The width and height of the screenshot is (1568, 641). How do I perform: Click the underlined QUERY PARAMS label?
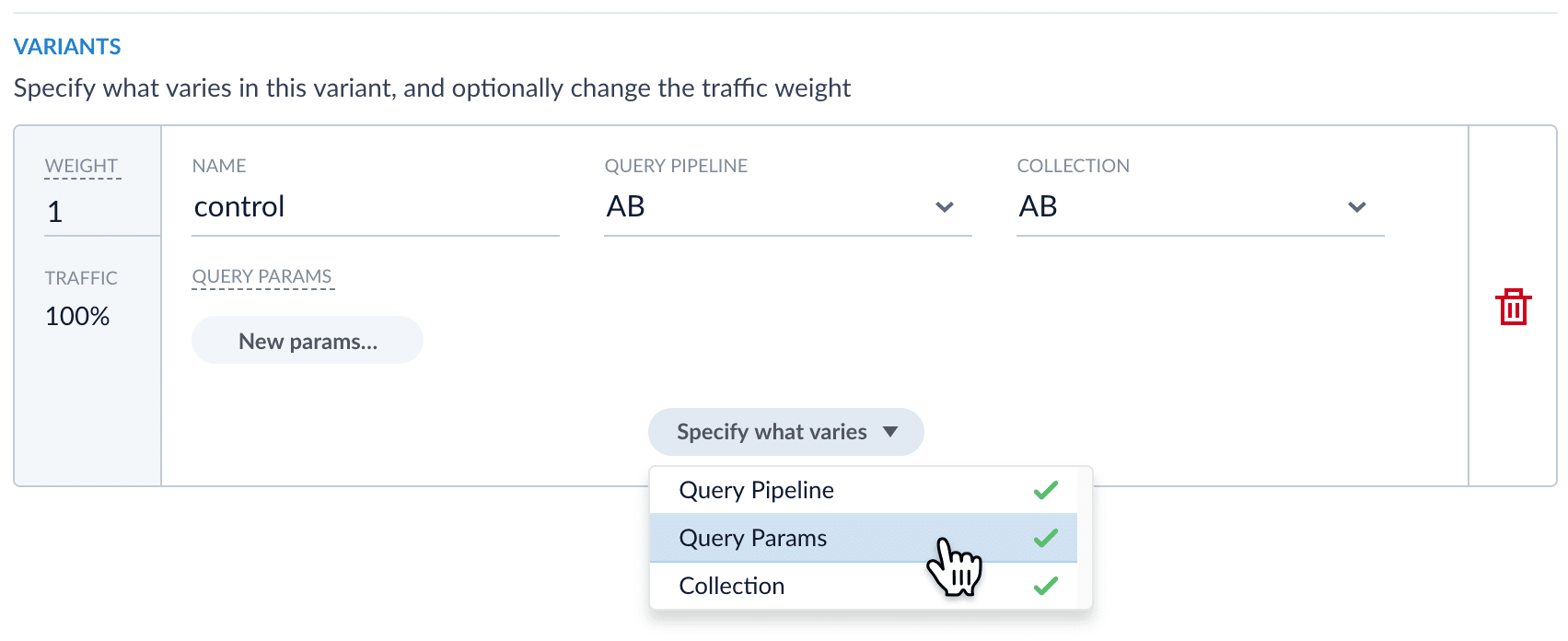(x=262, y=276)
